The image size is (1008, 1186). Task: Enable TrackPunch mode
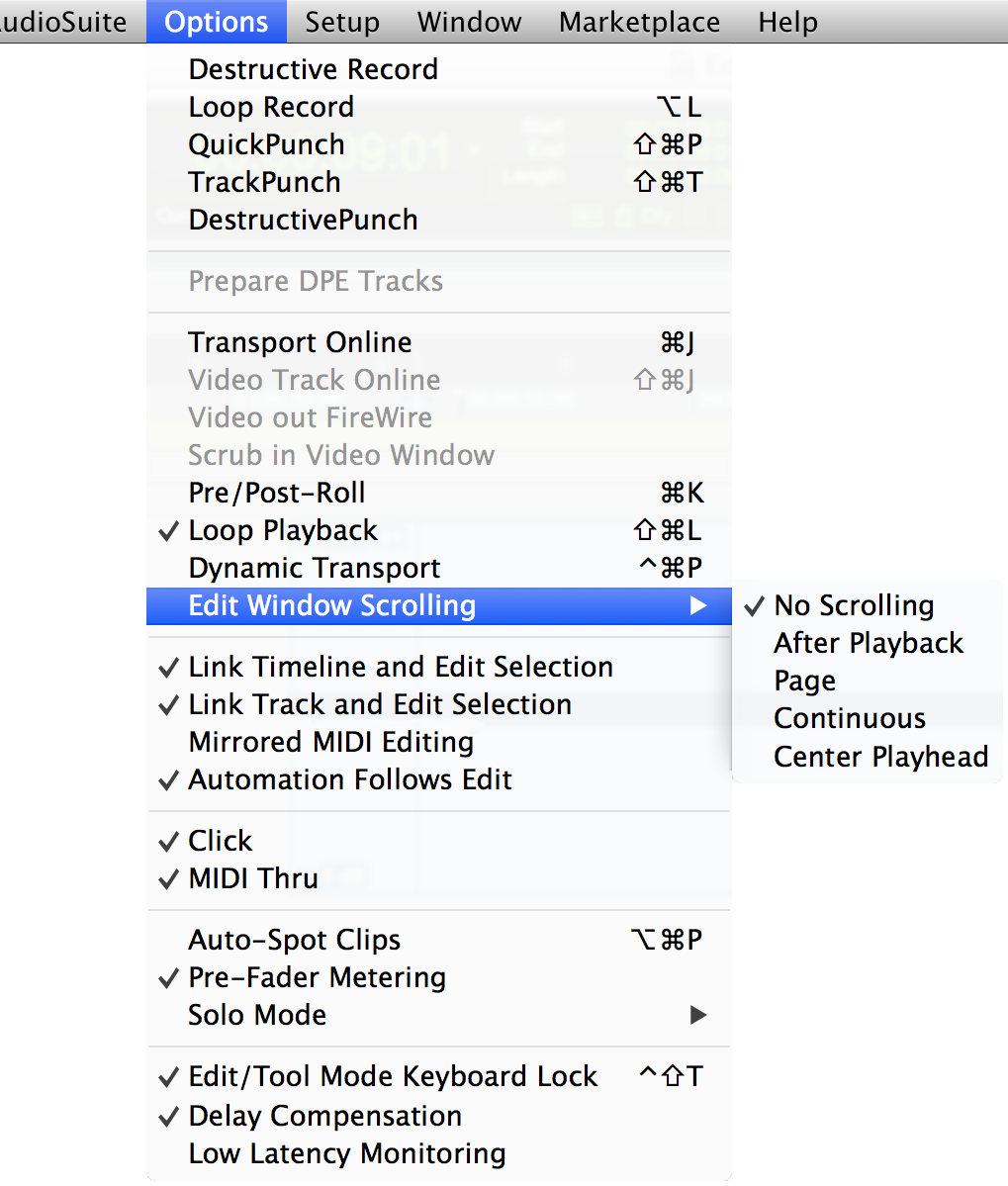pyautogui.click(x=263, y=182)
